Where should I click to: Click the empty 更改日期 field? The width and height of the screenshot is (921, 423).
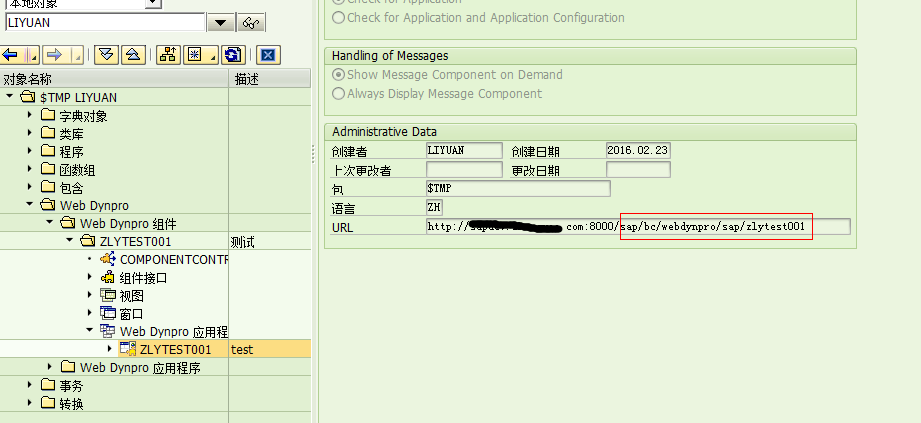point(638,170)
